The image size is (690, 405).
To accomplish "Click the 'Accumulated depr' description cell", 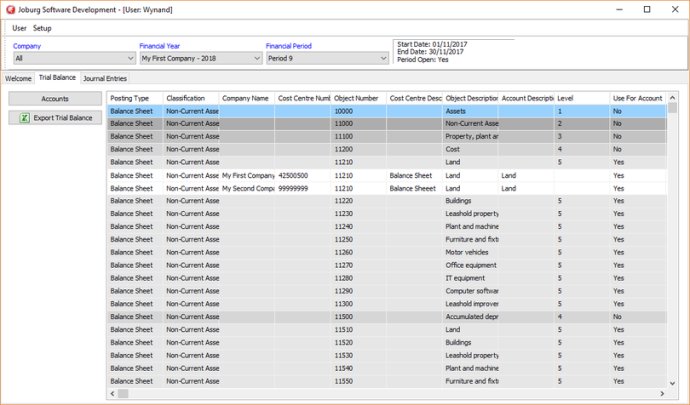I will point(470,317).
